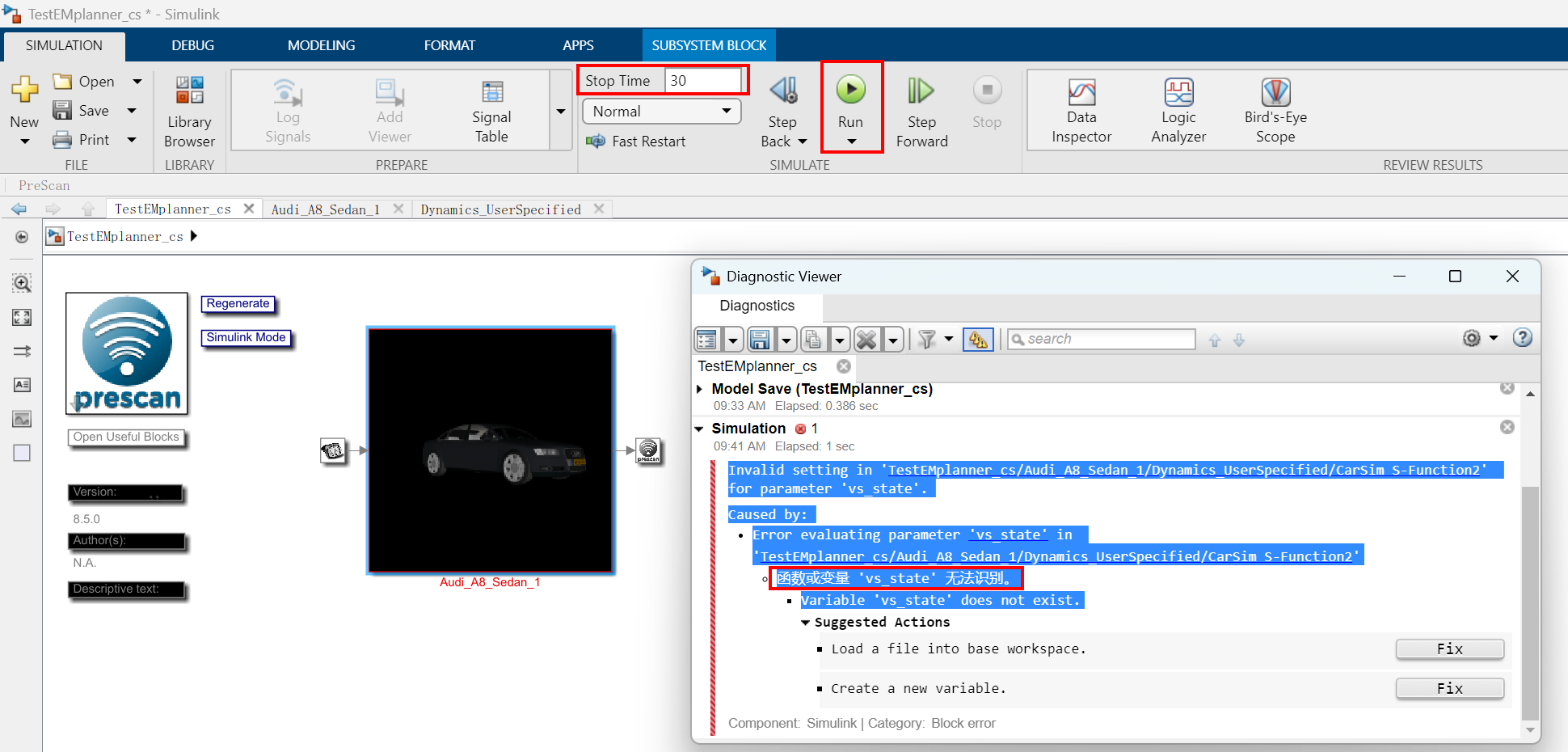Screen dimensions: 1568x752
Task: Click the Diagnostic Viewer search field
Action: click(1102, 339)
